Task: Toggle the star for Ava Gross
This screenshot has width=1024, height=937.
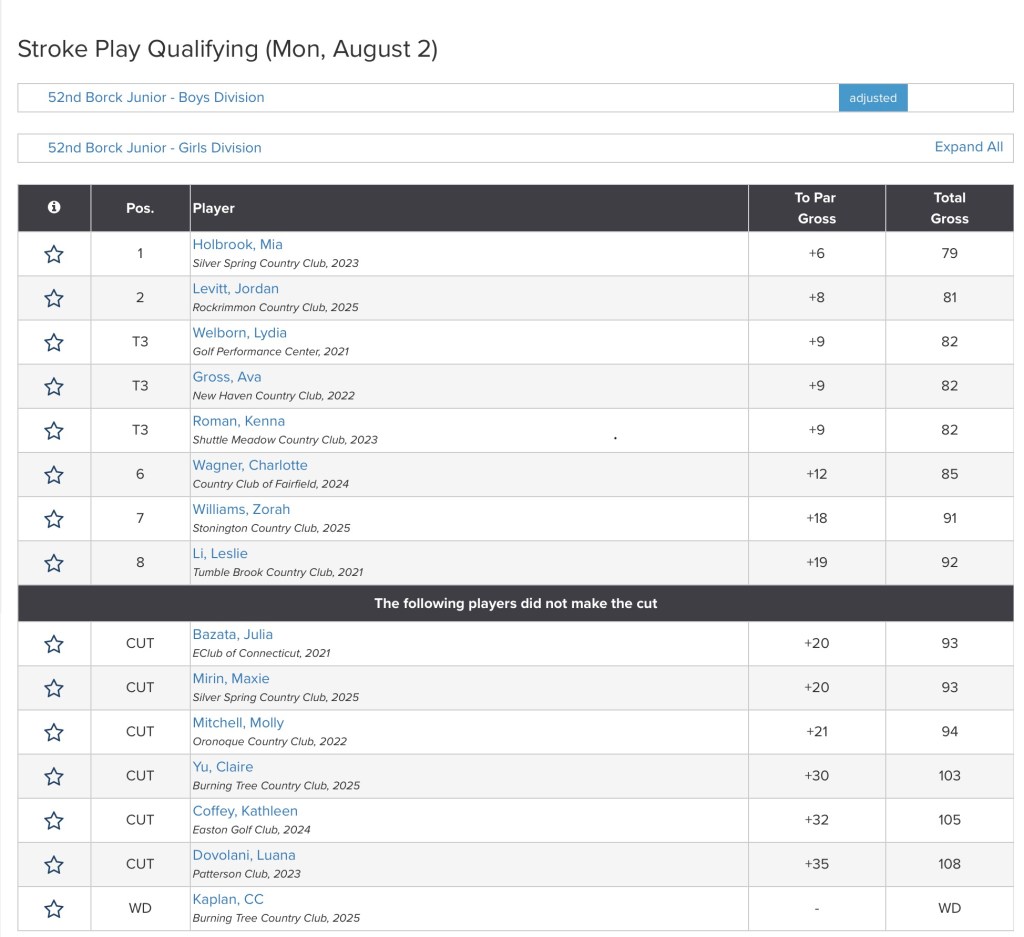Action: pos(54,386)
